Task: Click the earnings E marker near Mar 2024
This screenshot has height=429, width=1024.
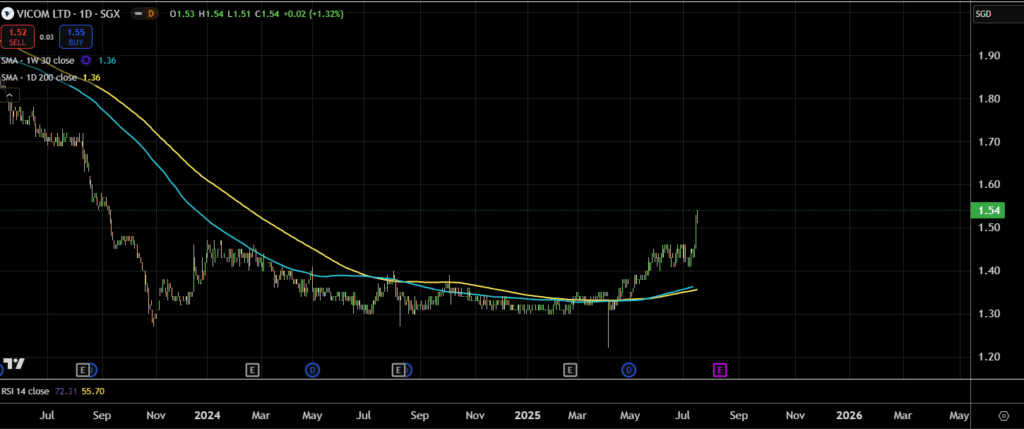Action: click(252, 370)
